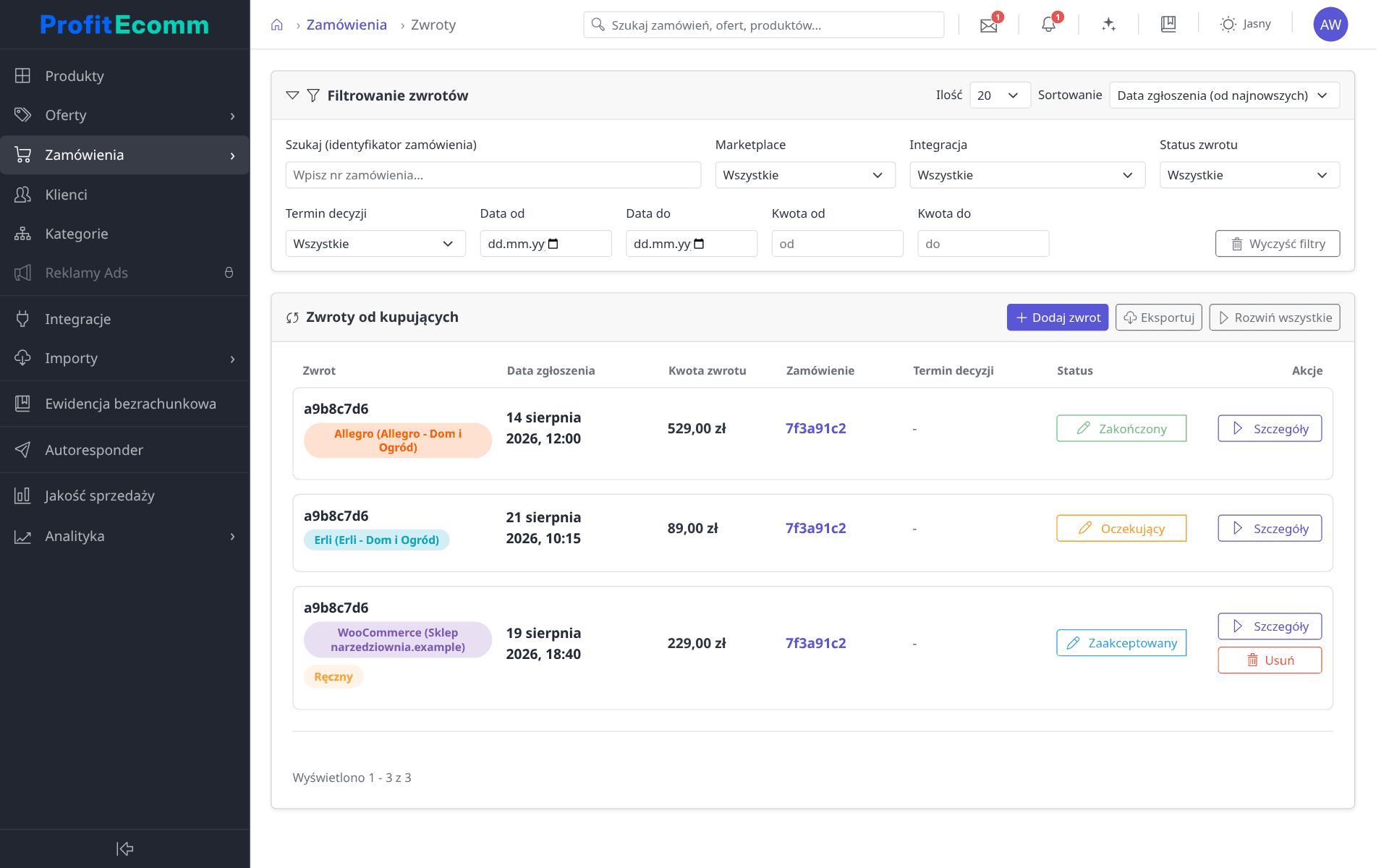Toggle Jasny light theme switch

point(1245,24)
